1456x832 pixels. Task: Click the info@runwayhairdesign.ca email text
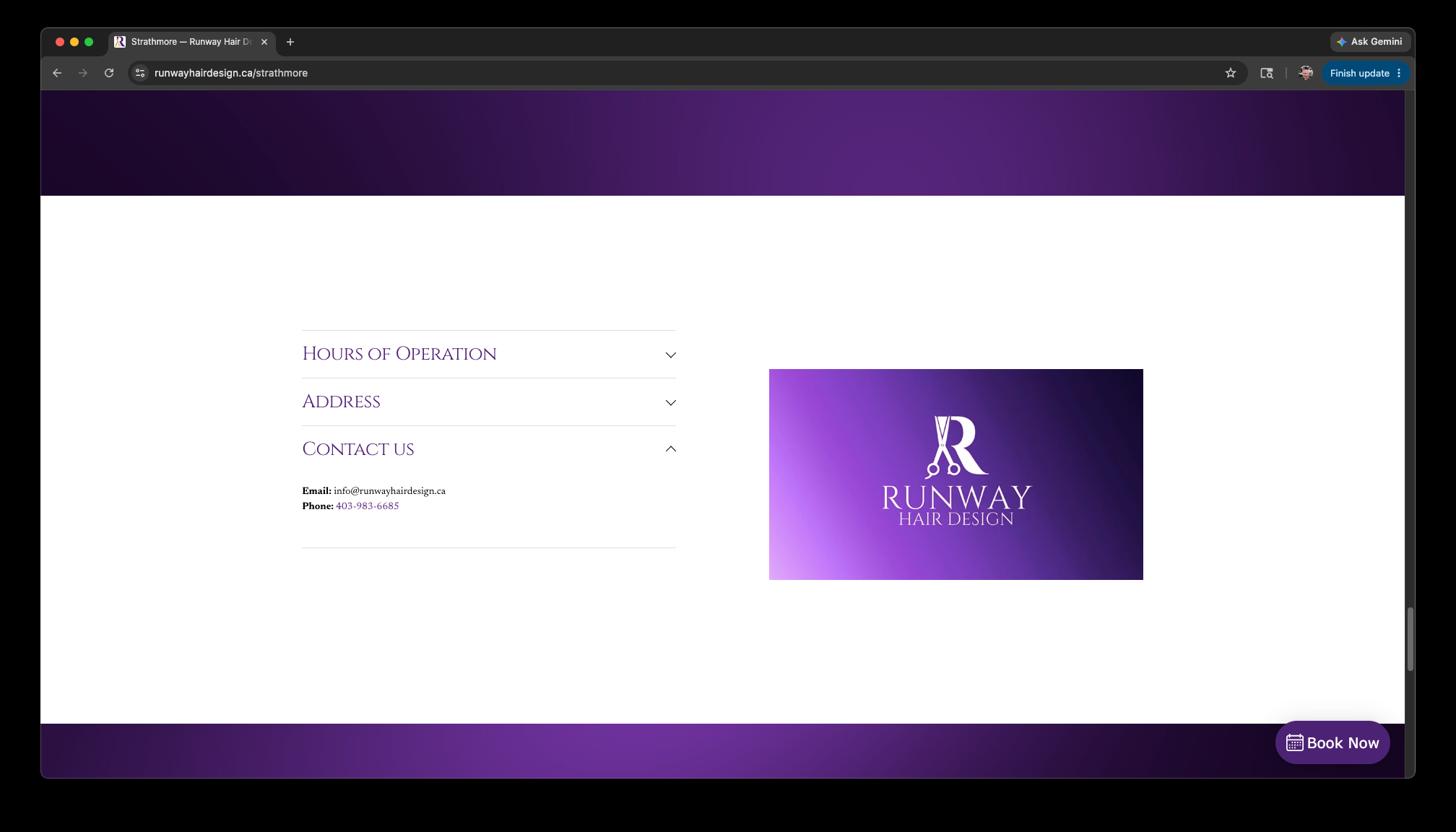390,491
